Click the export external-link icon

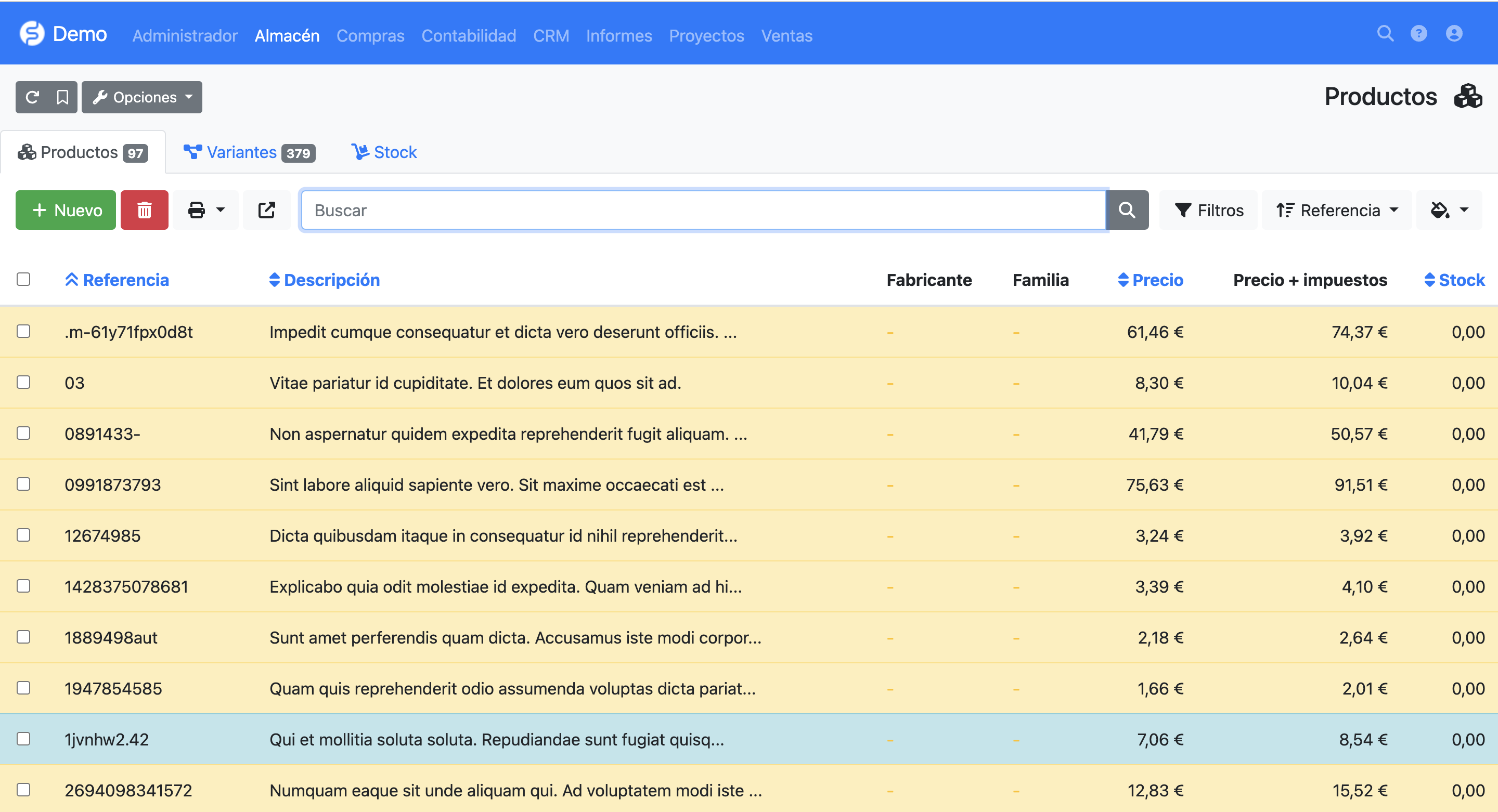coord(266,210)
